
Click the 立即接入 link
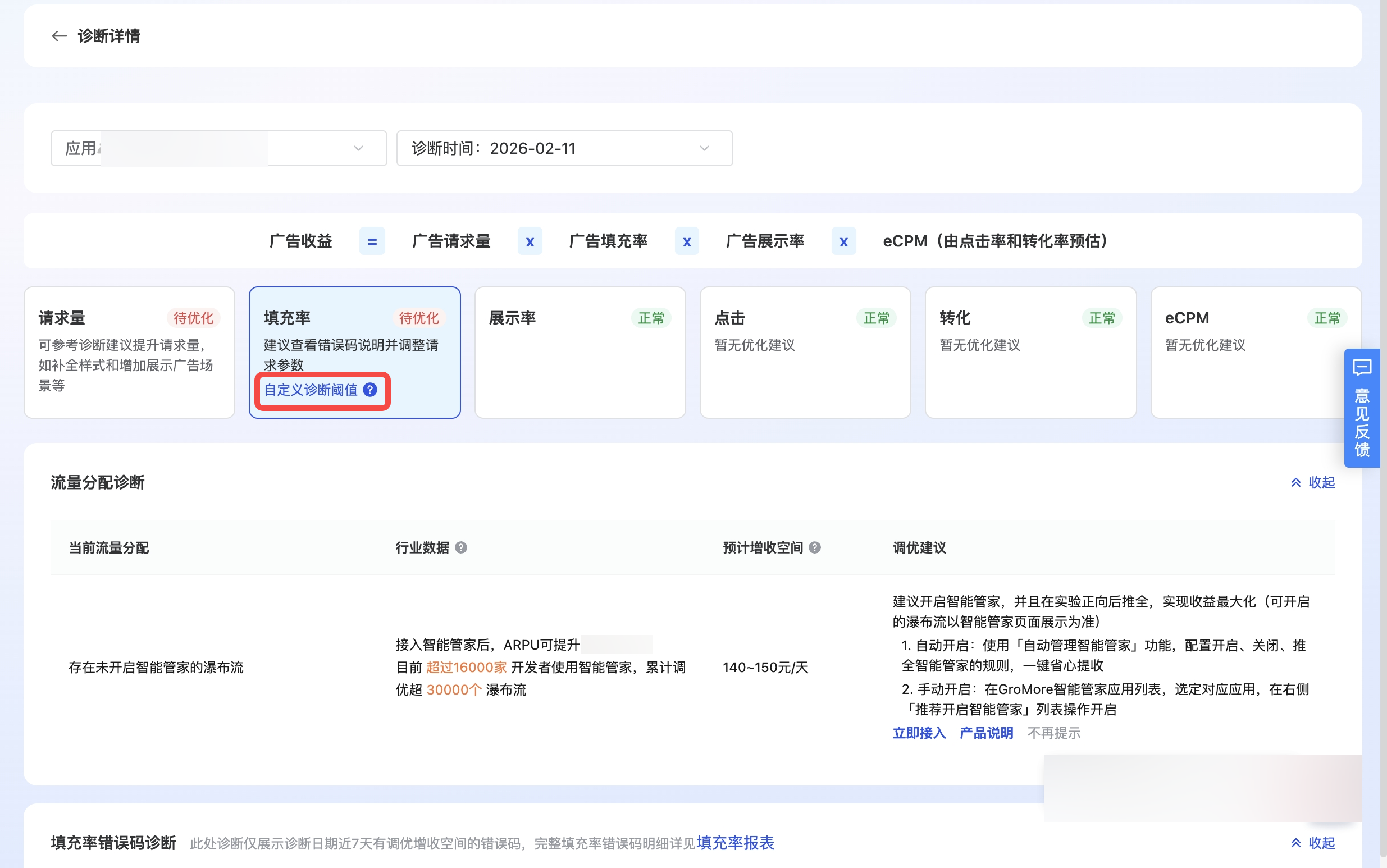pos(919,733)
